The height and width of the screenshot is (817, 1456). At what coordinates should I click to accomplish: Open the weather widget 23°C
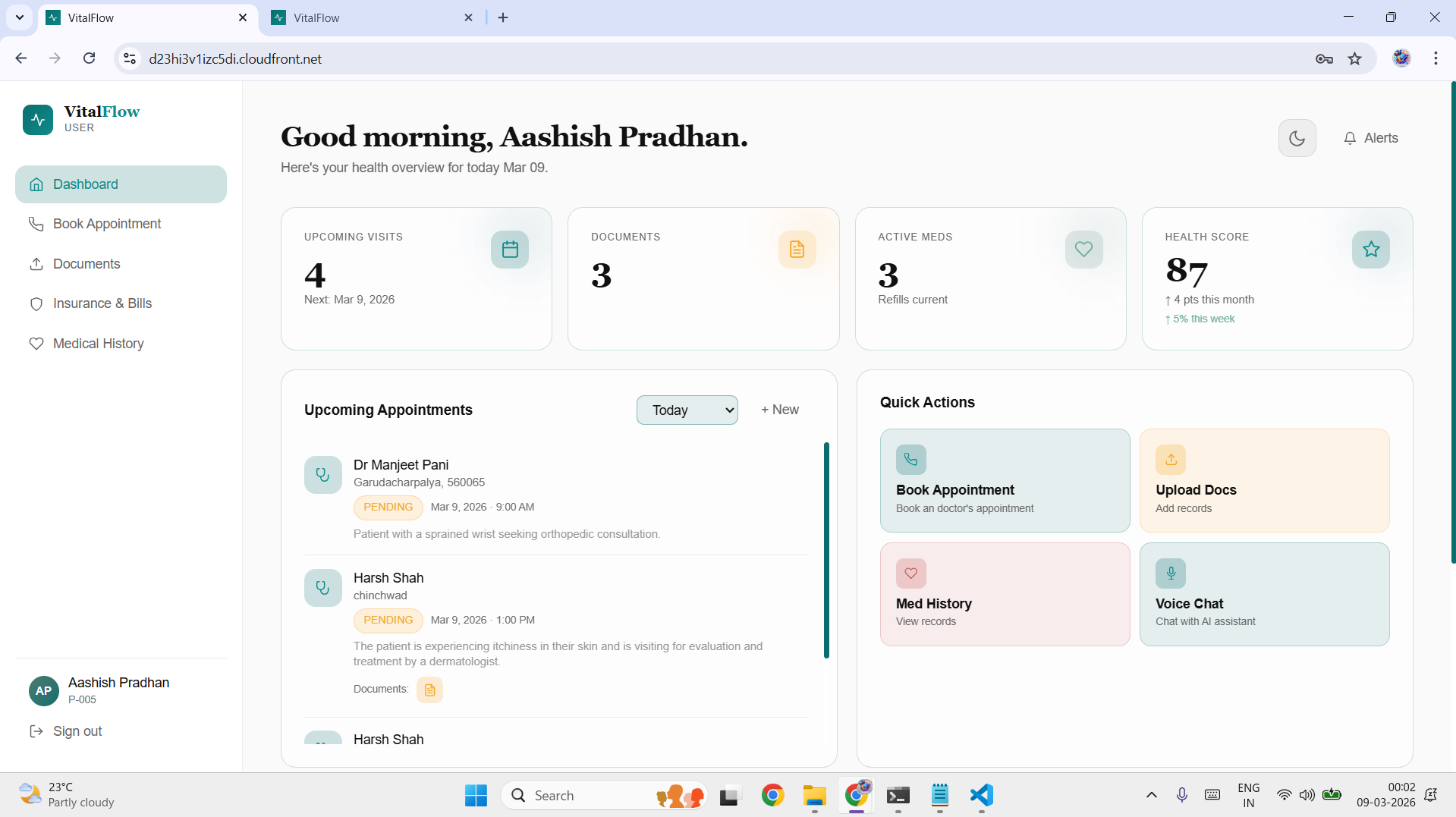(x=67, y=795)
